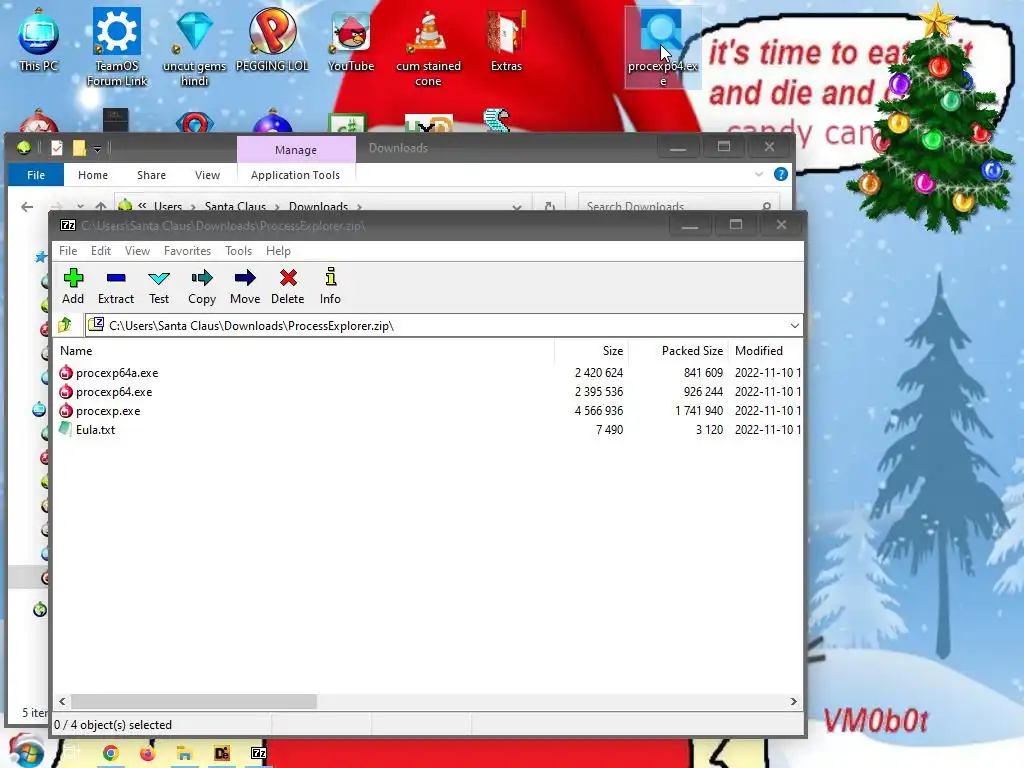Open the Help menu in 7-Zip
This screenshot has width=1024, height=768.
[278, 251]
